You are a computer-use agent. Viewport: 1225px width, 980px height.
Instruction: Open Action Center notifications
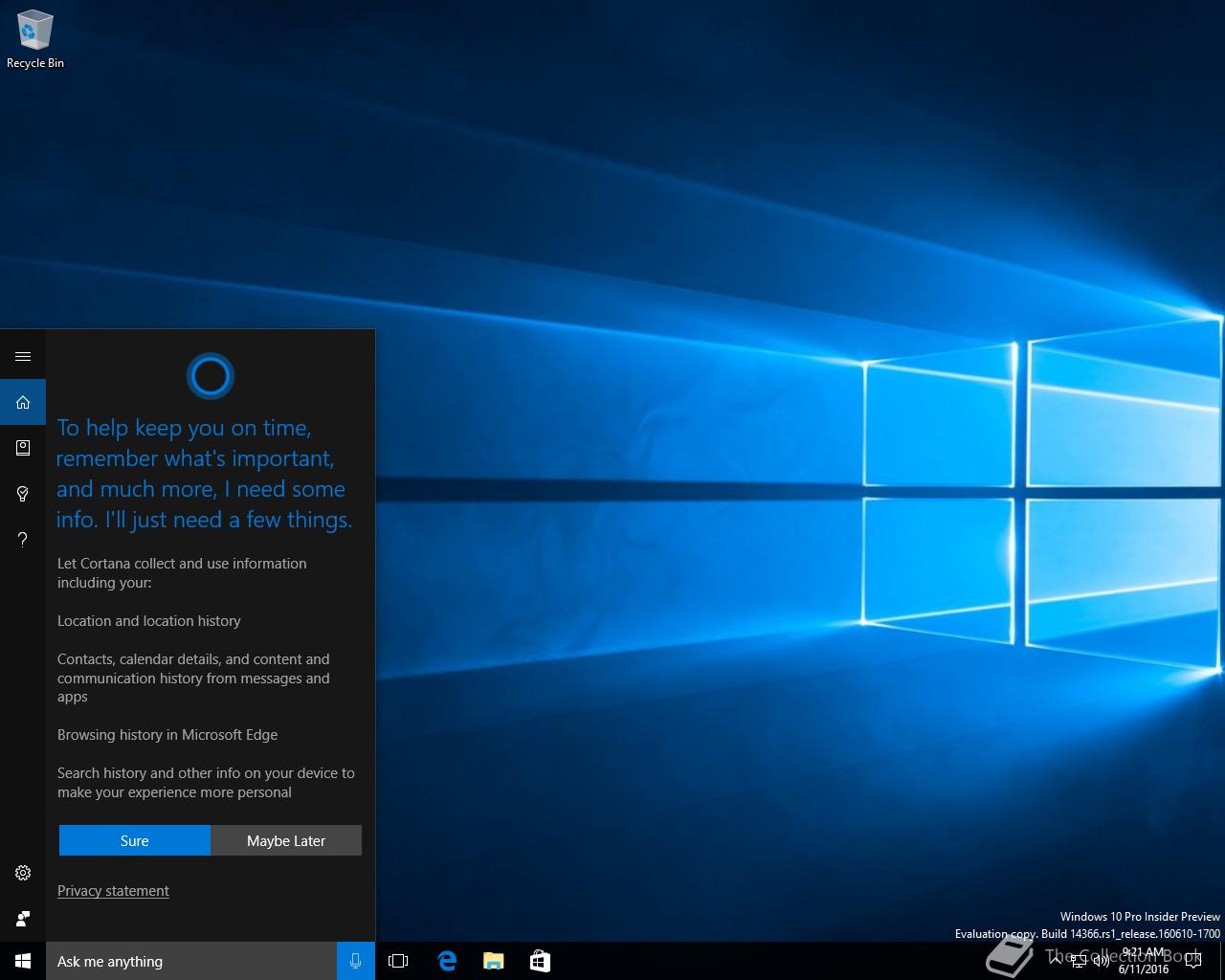[1193, 961]
